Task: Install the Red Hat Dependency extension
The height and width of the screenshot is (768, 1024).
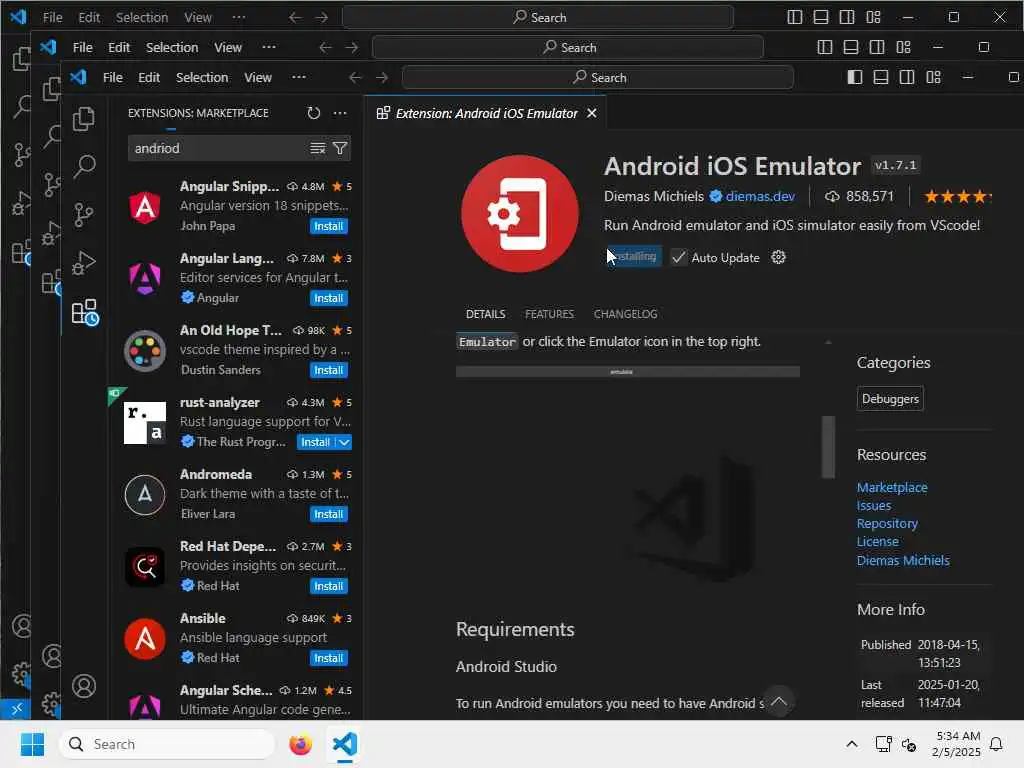Action: coord(328,586)
